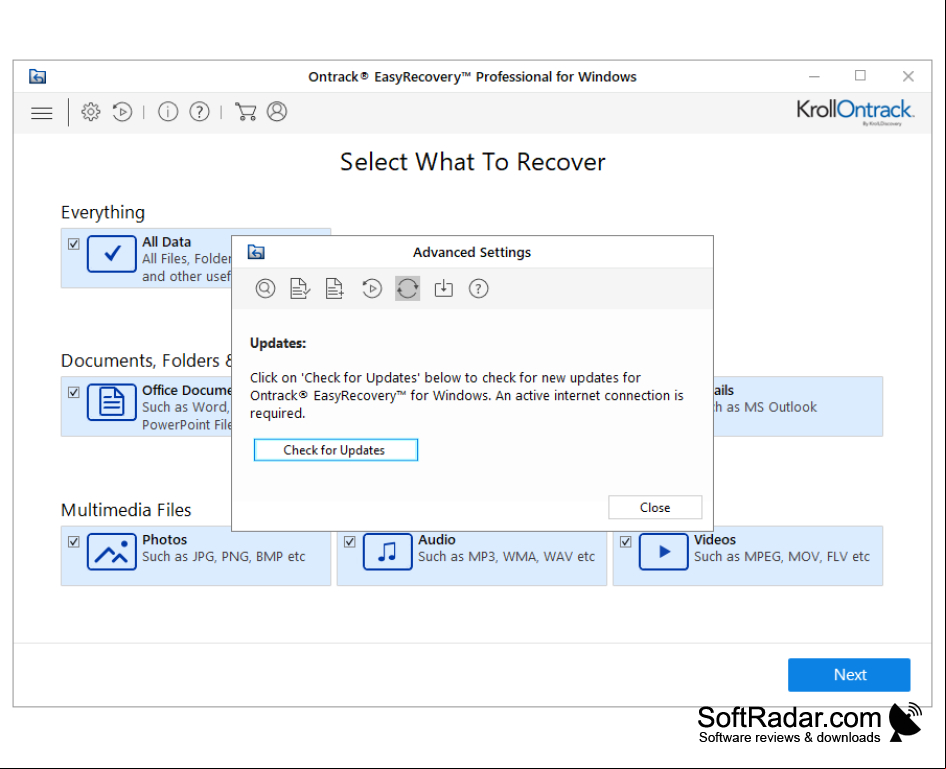Click app icon in Advanced Settings title

click(256, 252)
